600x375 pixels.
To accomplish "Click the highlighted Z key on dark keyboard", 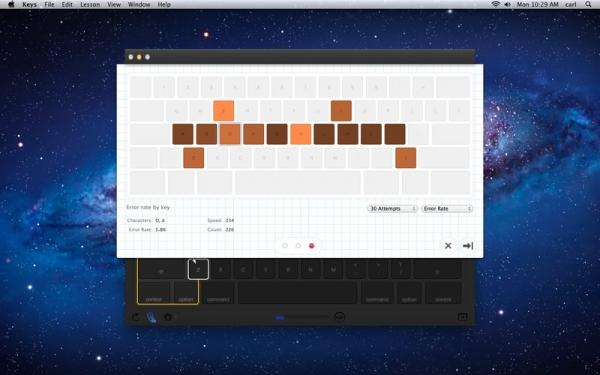I will pyautogui.click(x=198, y=269).
